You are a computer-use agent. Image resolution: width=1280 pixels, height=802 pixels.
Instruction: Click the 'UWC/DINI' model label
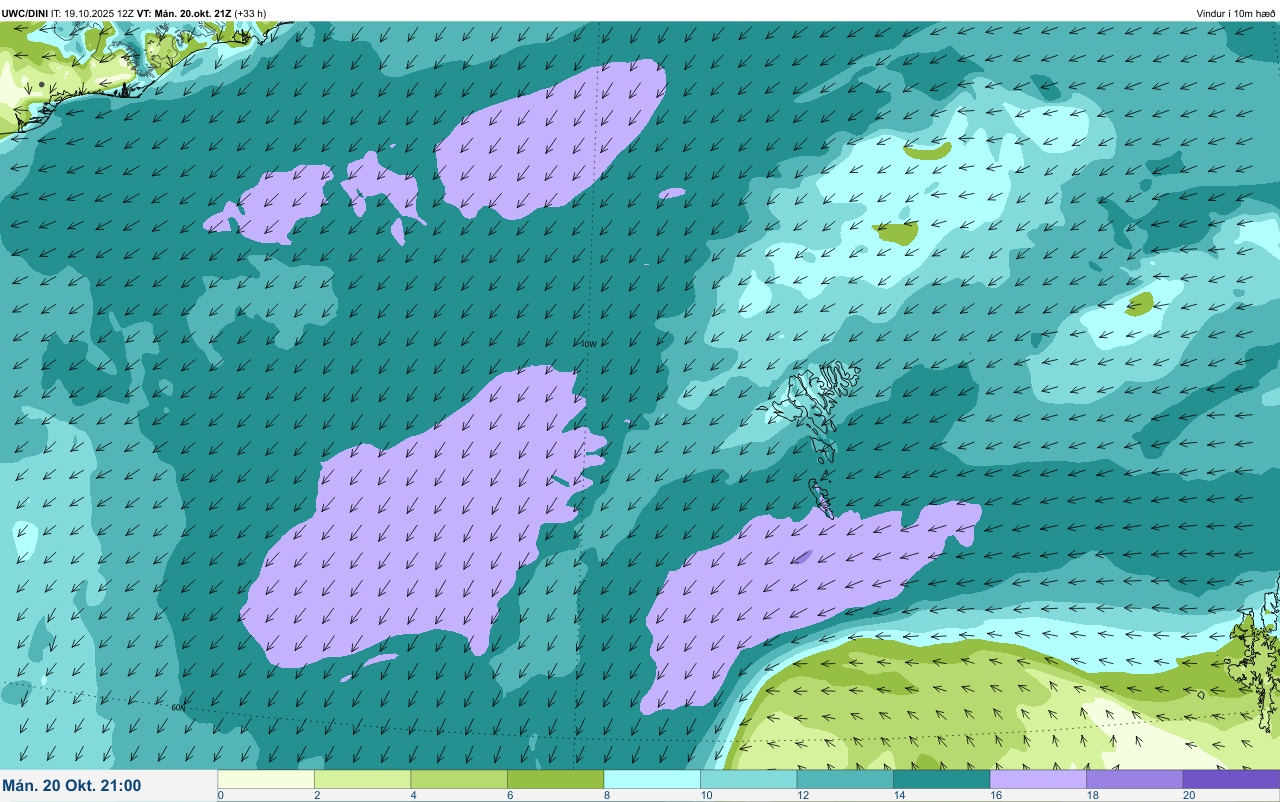[25, 13]
